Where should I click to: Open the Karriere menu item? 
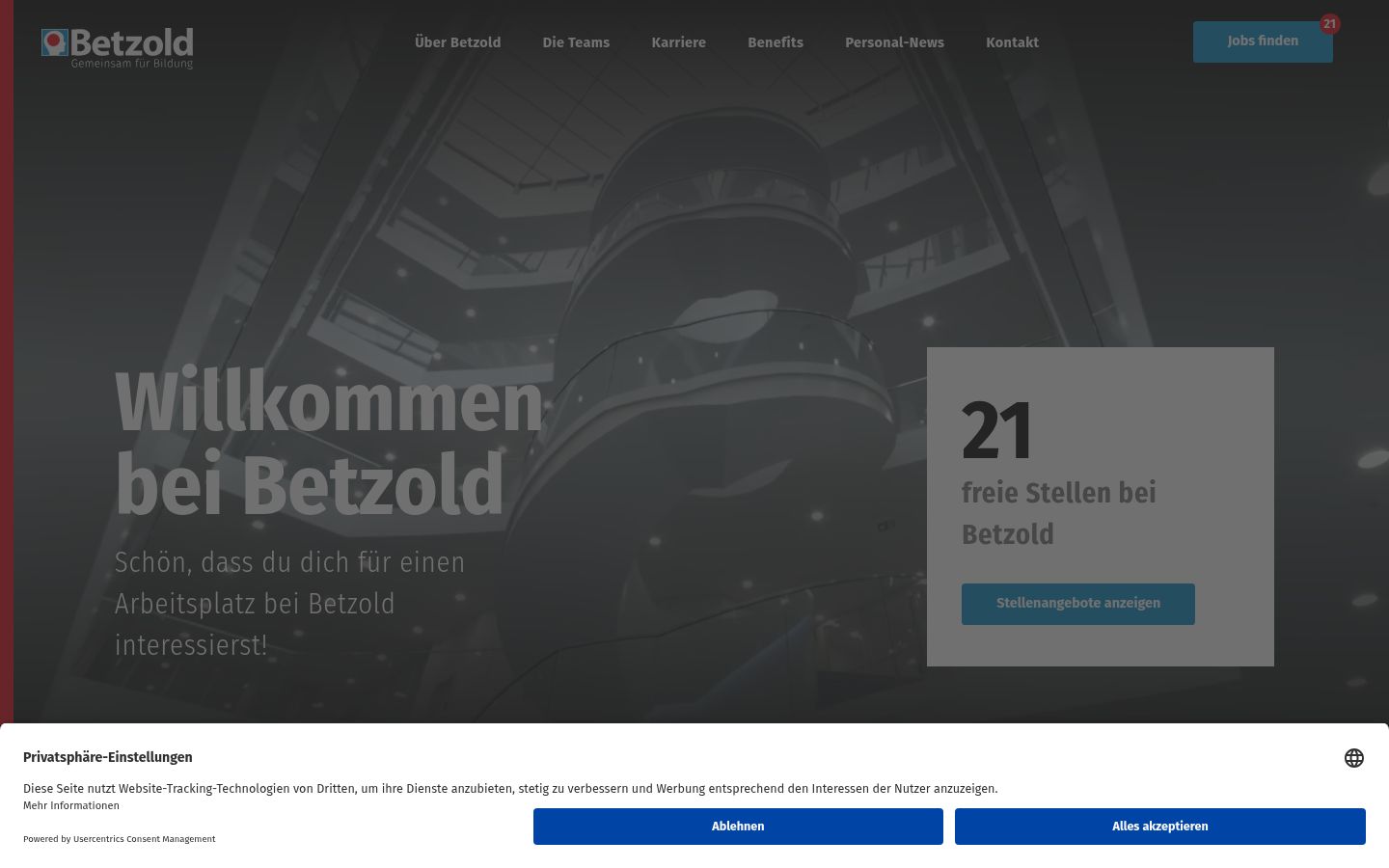pyautogui.click(x=678, y=42)
